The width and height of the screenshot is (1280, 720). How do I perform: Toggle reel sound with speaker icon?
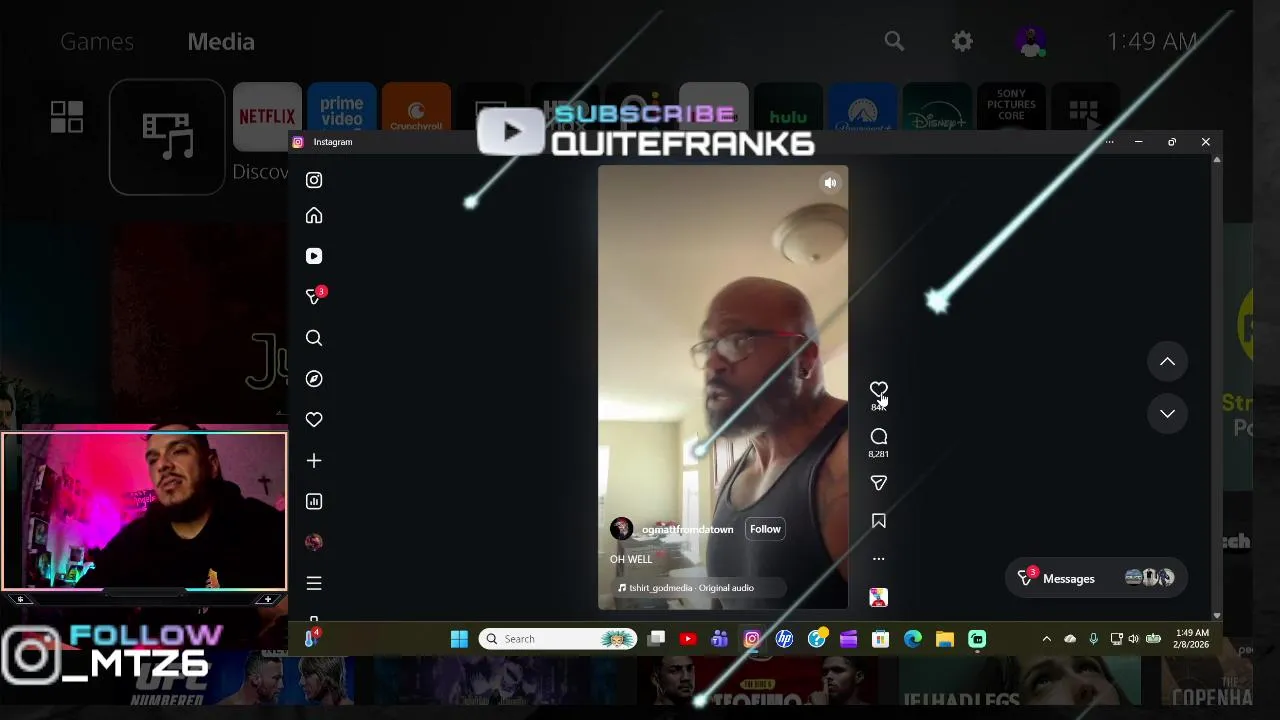pyautogui.click(x=830, y=183)
